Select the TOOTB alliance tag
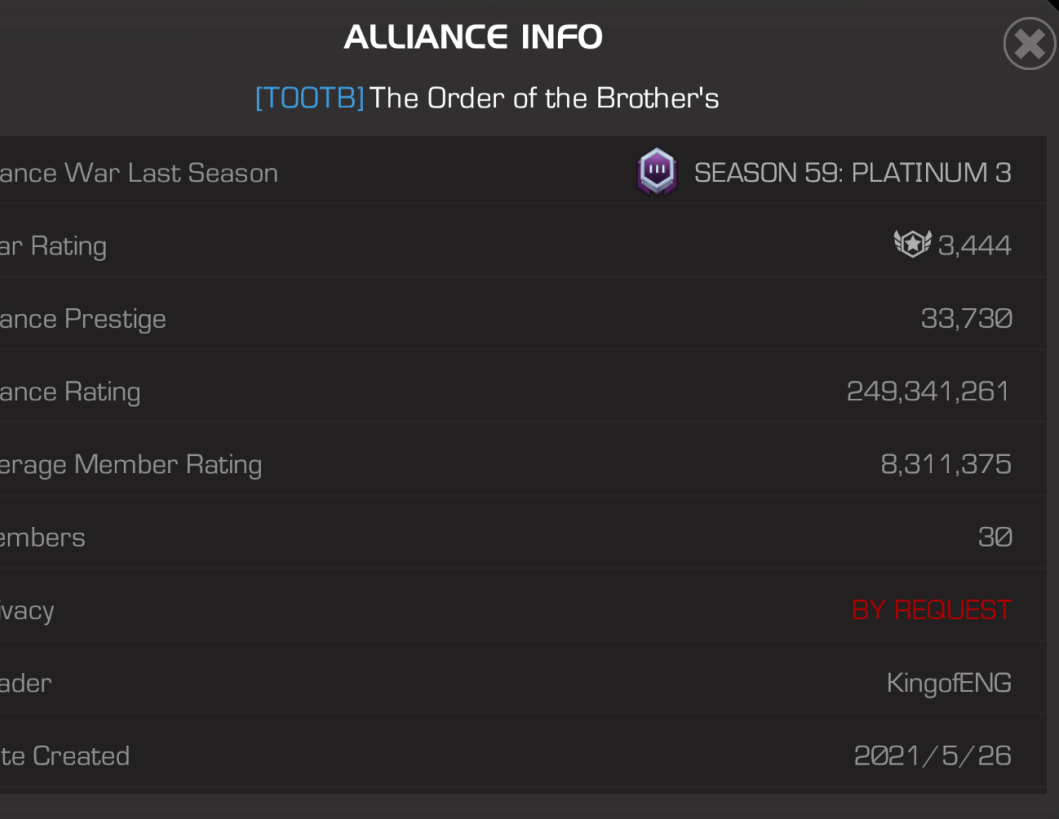The image size is (1059, 819). (x=310, y=99)
